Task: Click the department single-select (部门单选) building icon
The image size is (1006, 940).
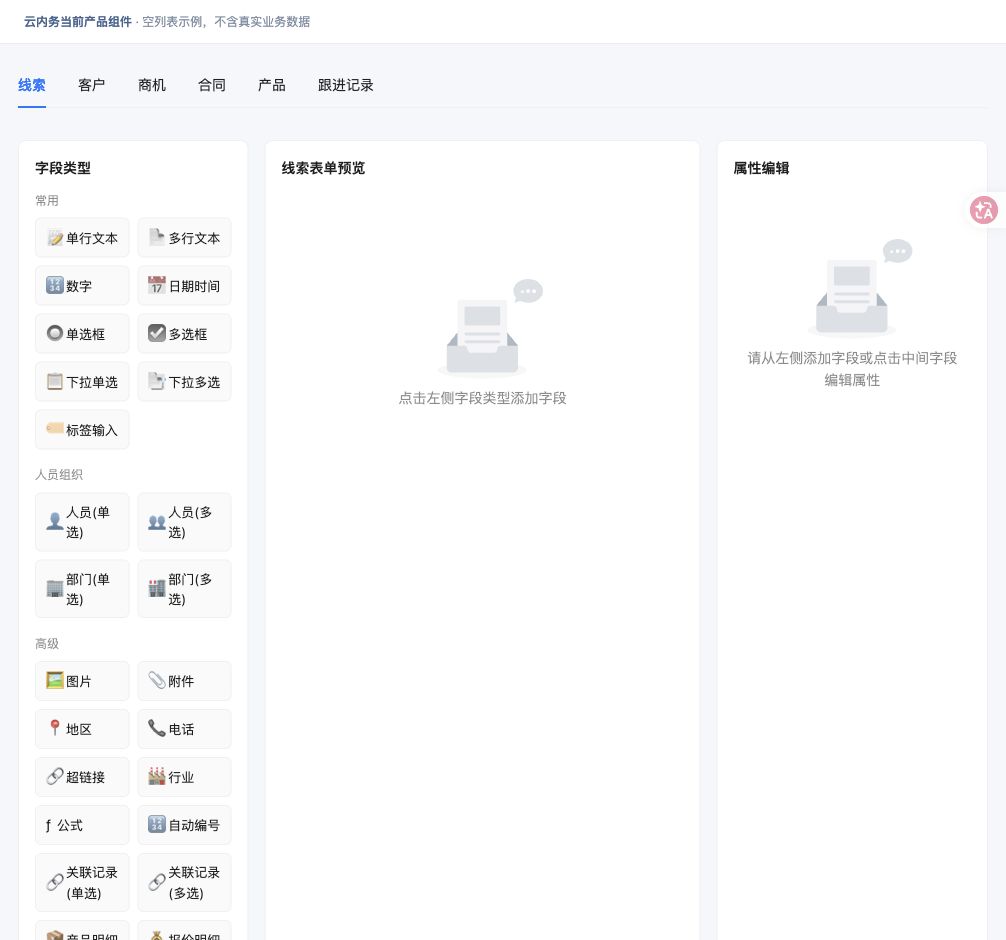Action: [x=55, y=589]
